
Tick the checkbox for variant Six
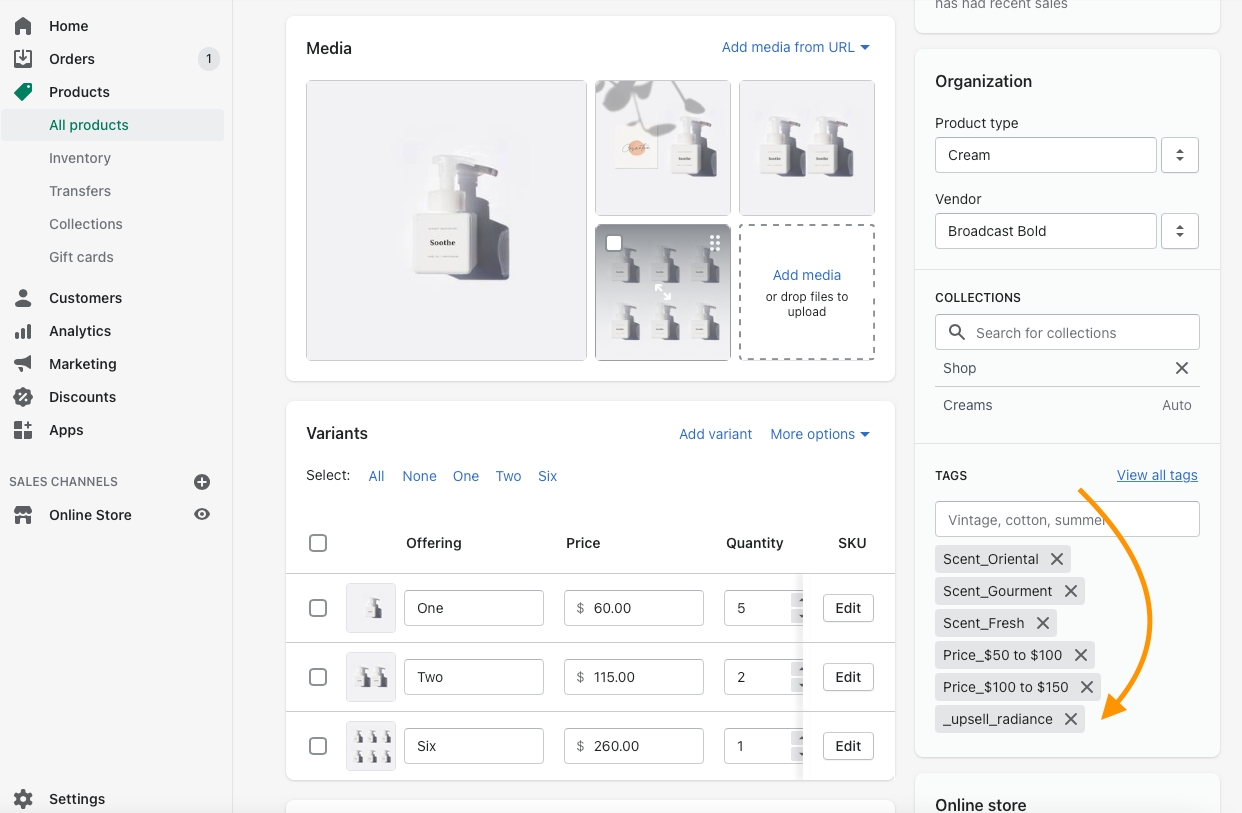pos(318,746)
